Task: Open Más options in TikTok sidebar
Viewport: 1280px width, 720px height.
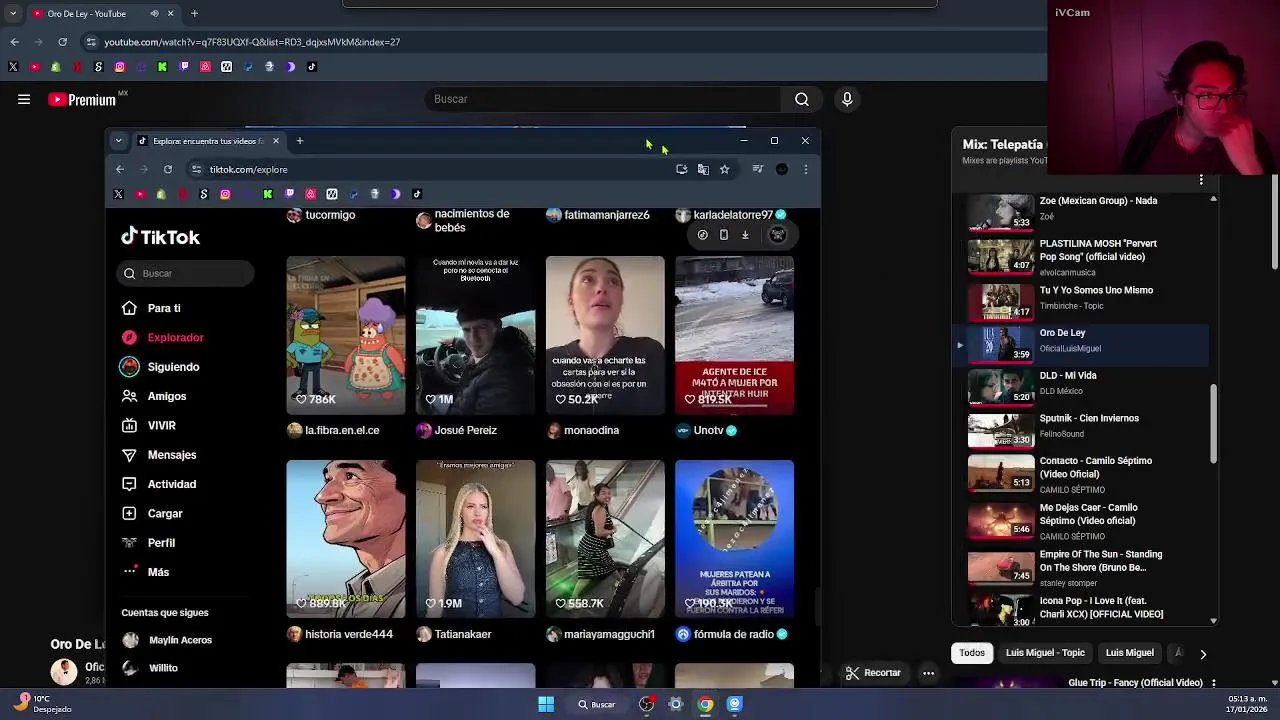Action: pyautogui.click(x=158, y=572)
